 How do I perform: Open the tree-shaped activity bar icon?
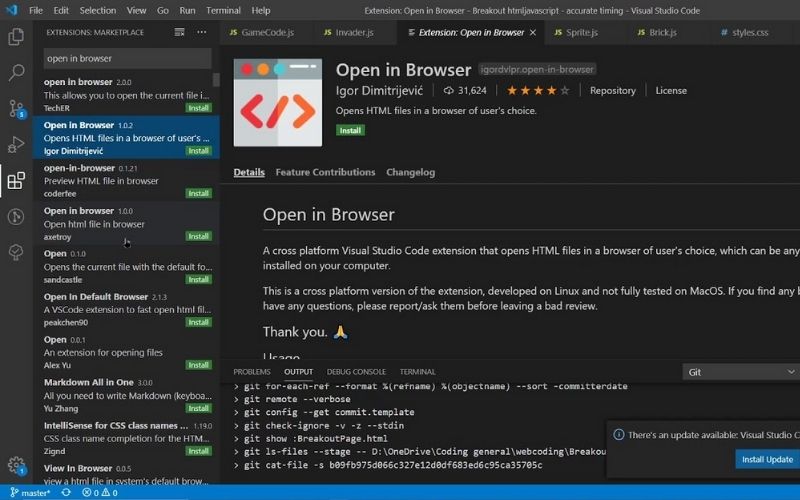(x=16, y=252)
